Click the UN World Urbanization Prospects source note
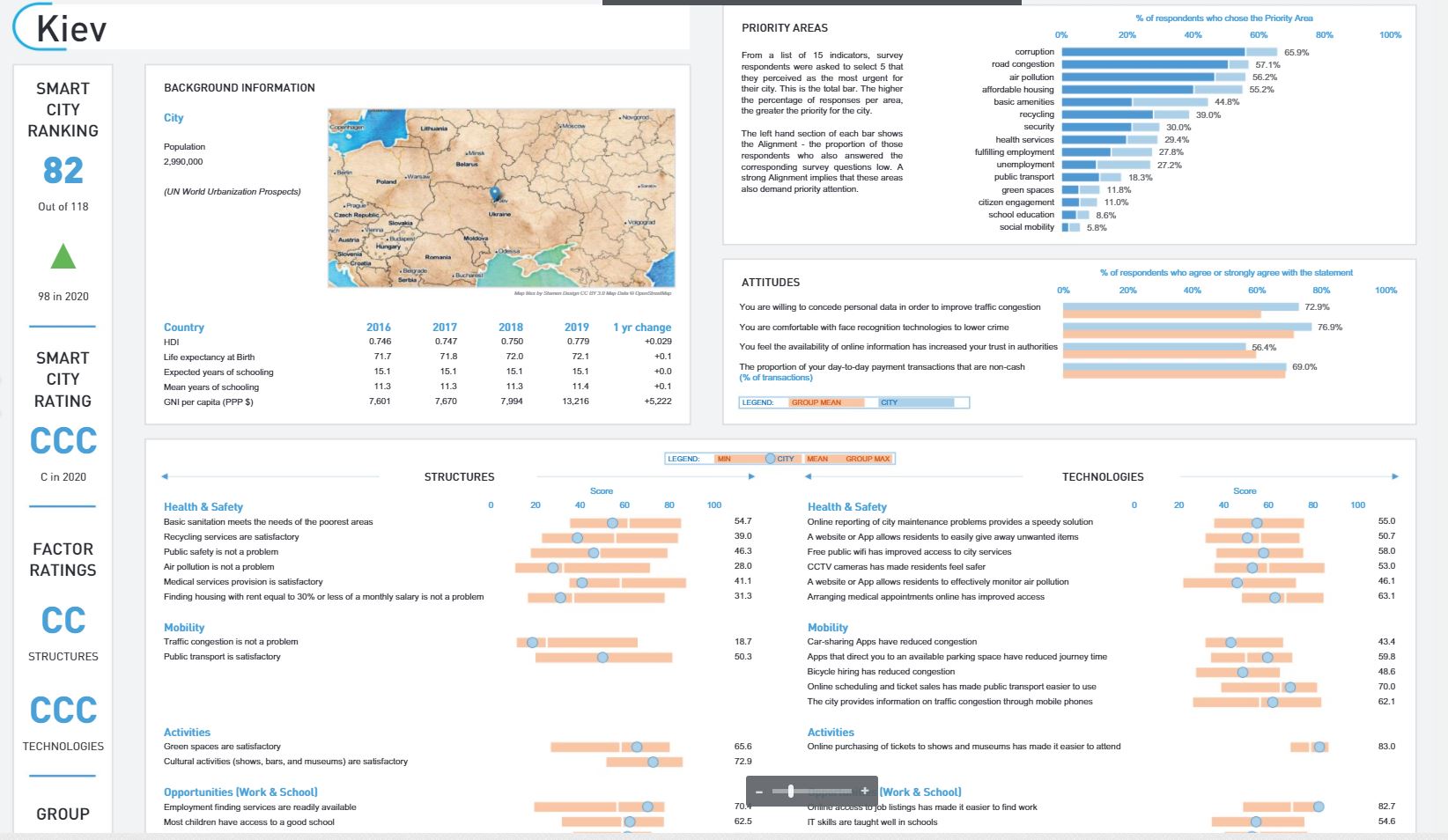Screen dimensions: 1448x840 (x=233, y=192)
